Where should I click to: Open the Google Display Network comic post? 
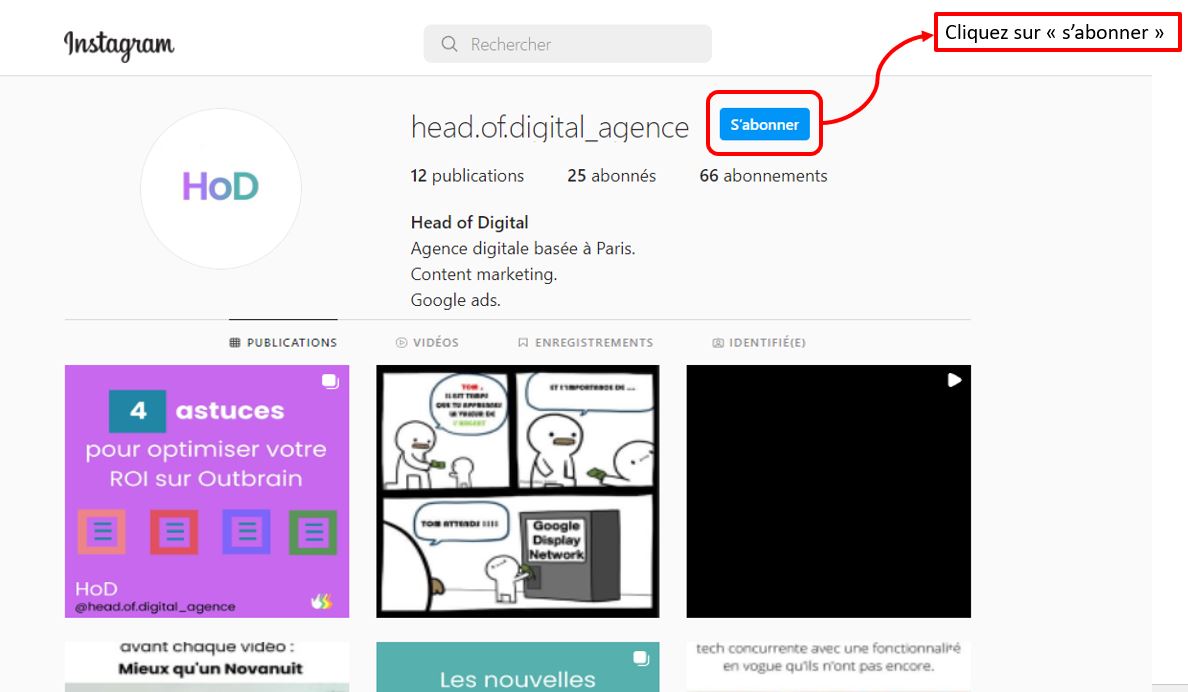point(517,491)
